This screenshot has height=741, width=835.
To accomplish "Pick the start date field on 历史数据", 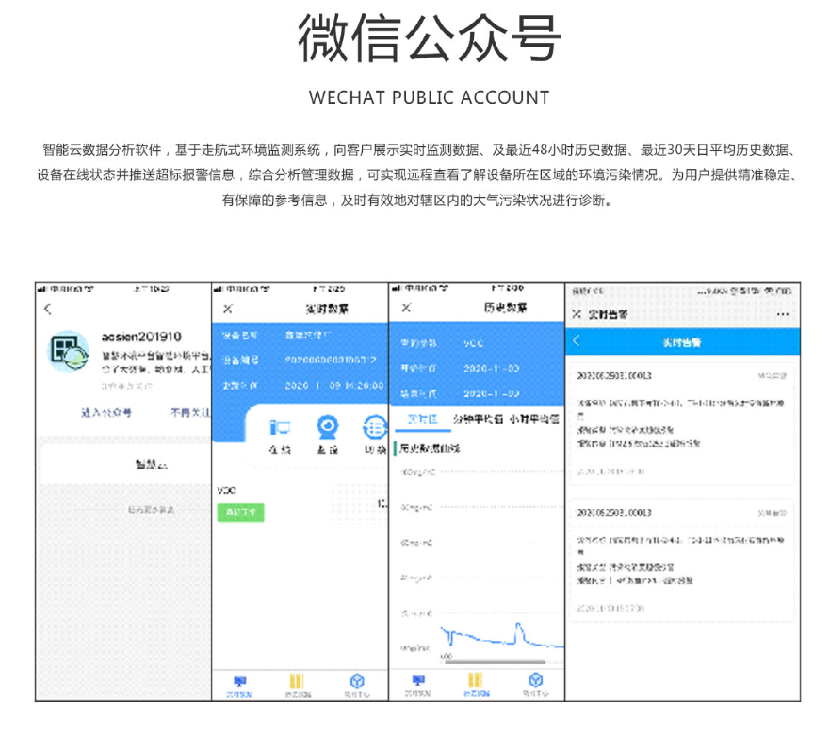I will point(491,368).
